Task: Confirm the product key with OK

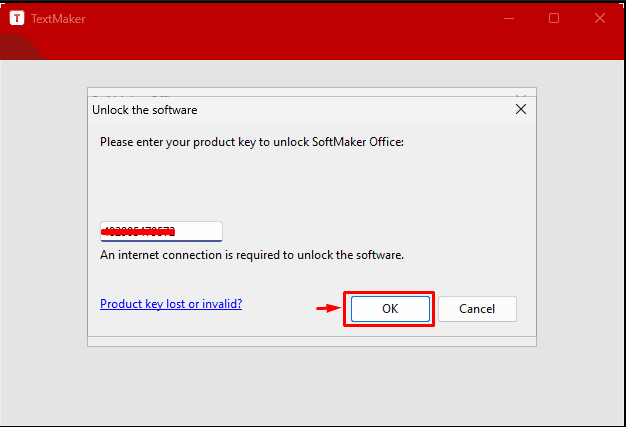Action: point(390,309)
